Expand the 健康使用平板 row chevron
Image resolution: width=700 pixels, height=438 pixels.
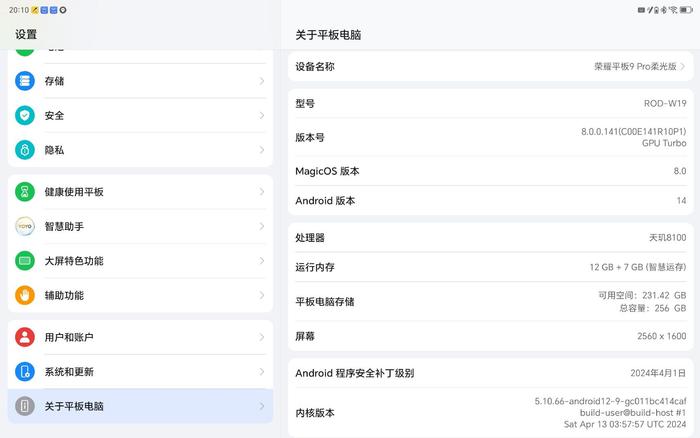[x=262, y=192]
